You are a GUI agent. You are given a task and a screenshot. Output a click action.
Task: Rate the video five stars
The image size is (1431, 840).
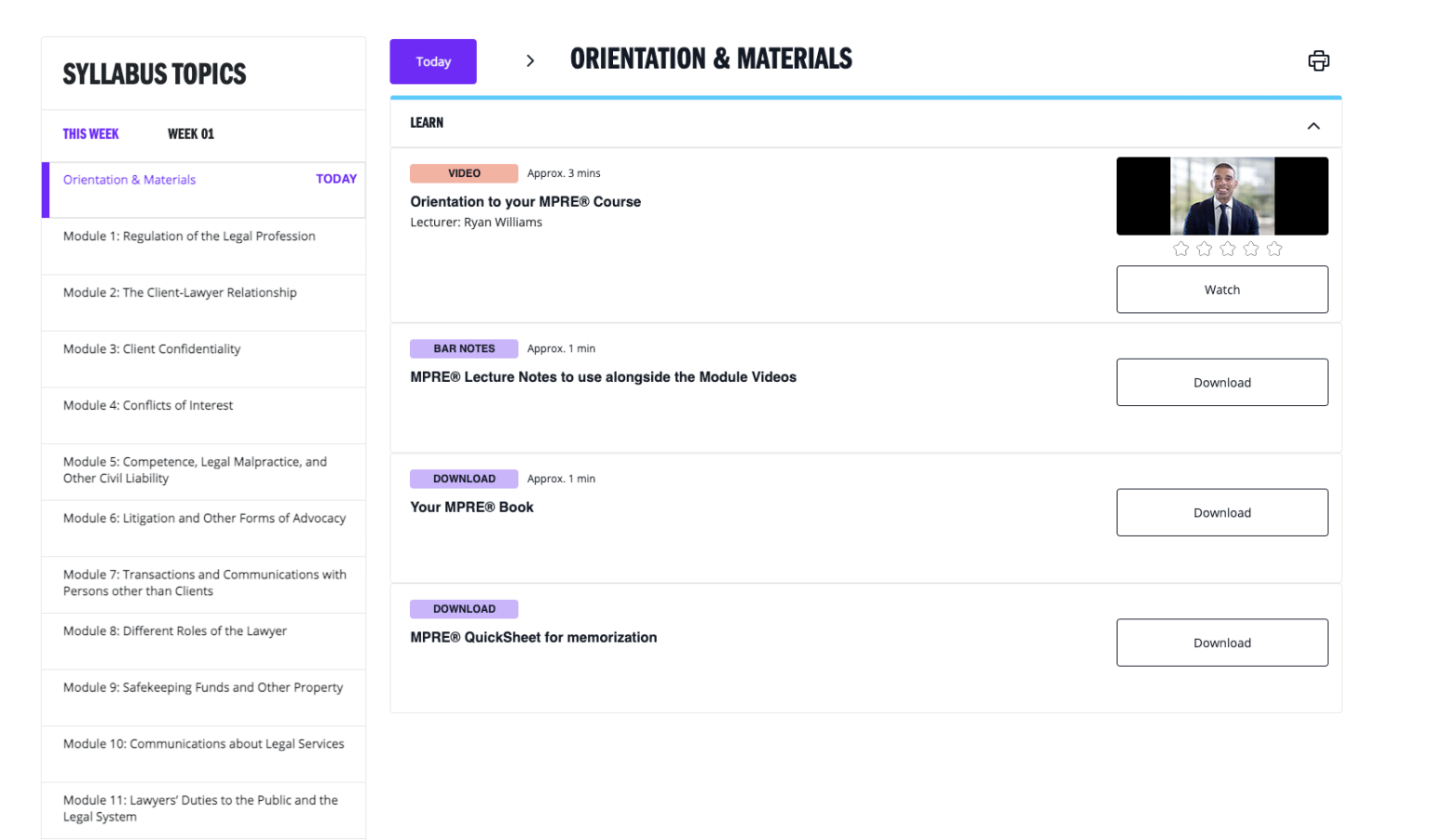coord(1274,249)
